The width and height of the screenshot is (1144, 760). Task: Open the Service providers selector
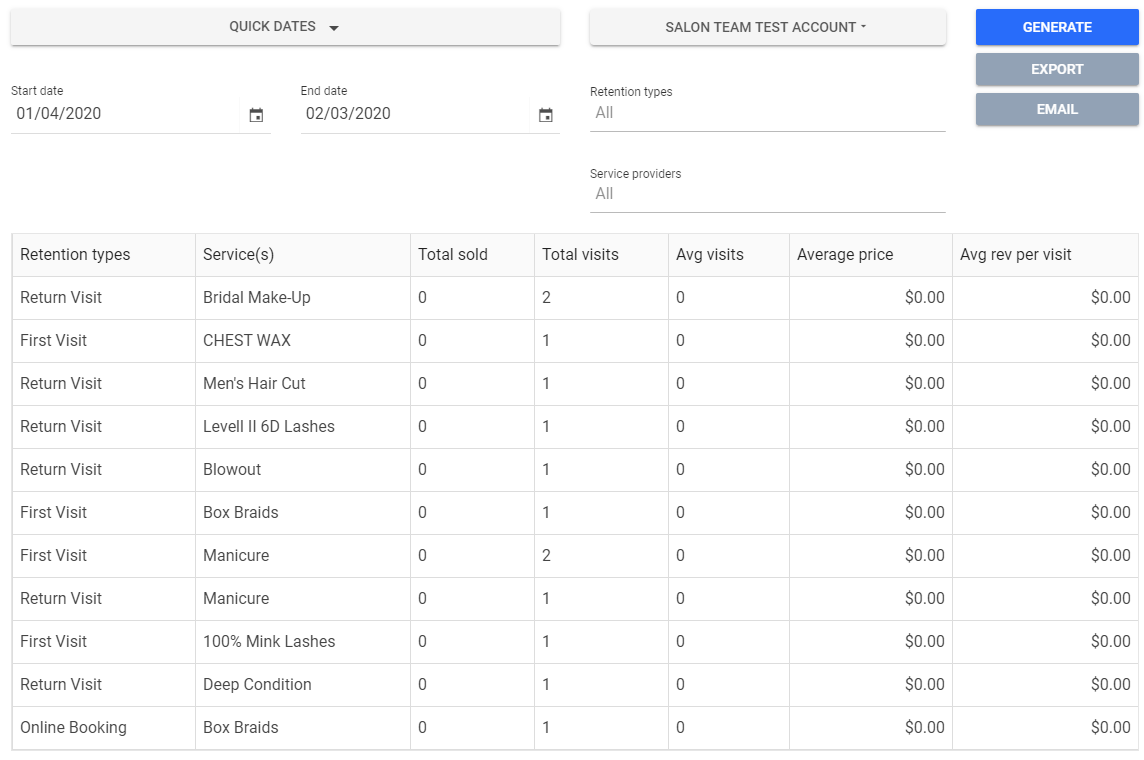[767, 194]
